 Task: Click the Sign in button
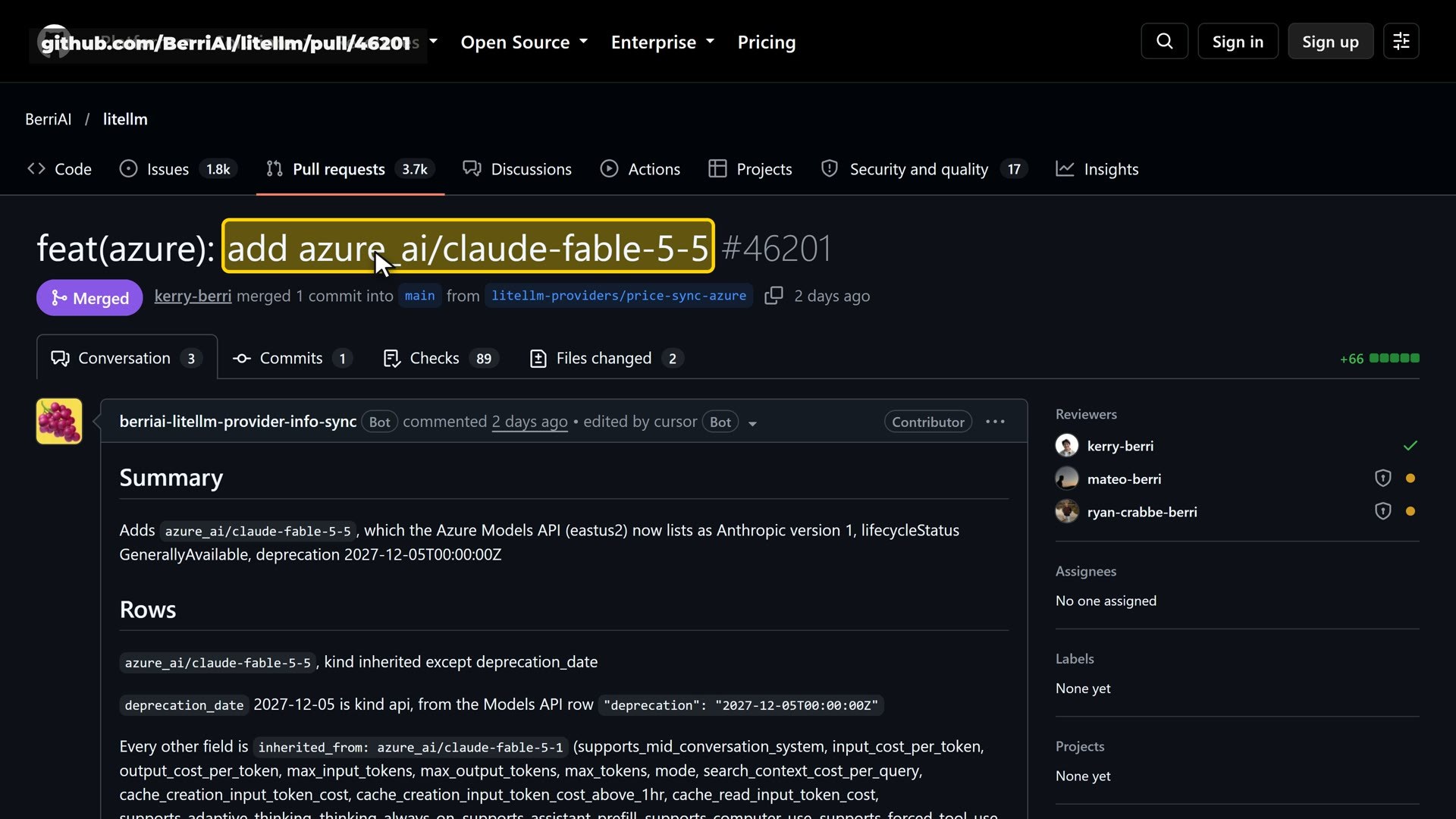[1238, 41]
